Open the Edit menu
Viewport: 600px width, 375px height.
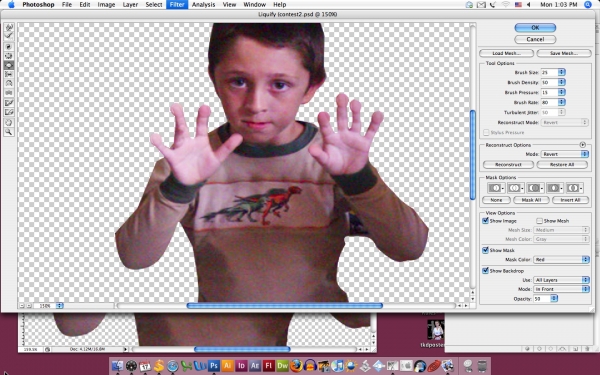85,5
